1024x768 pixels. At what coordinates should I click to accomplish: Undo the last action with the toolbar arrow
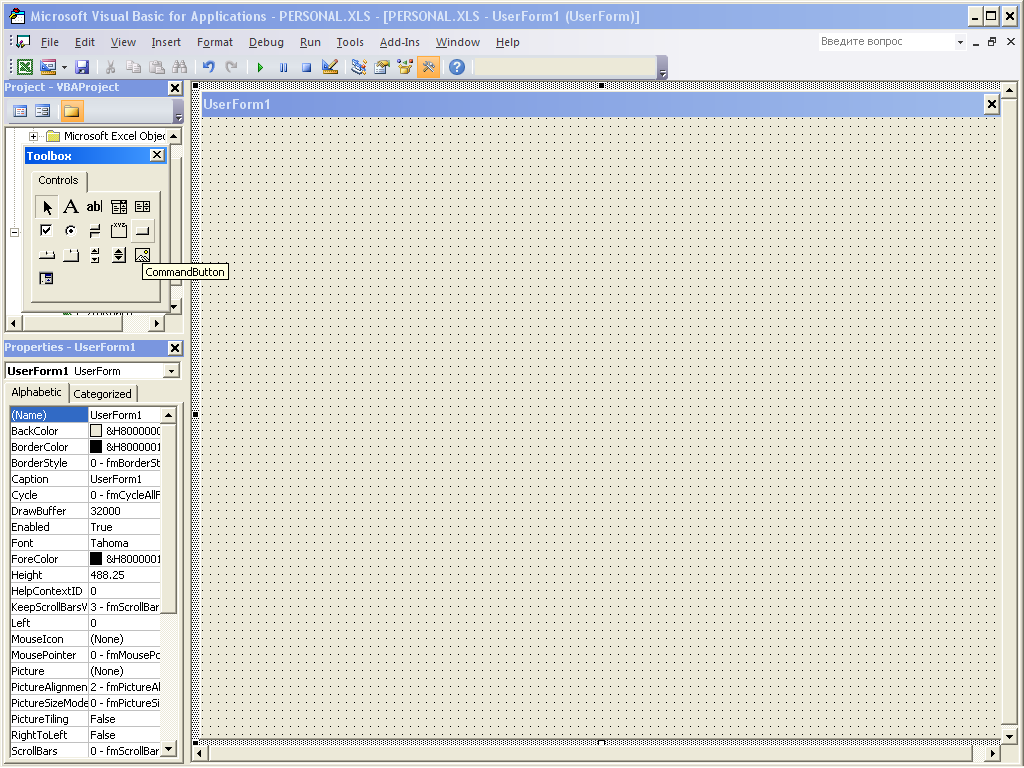[x=208, y=67]
